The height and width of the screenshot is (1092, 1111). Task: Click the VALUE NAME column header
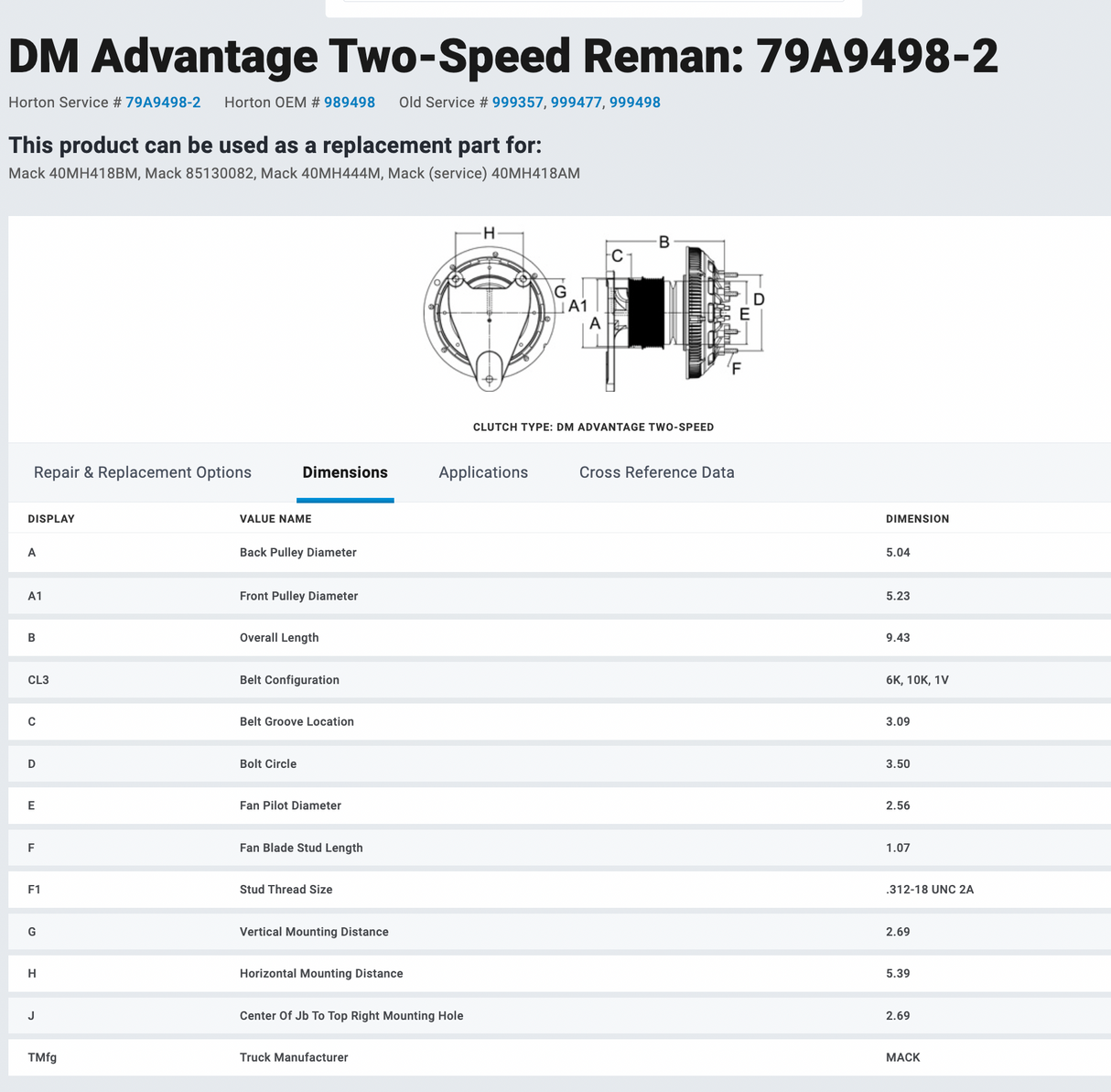click(x=275, y=519)
